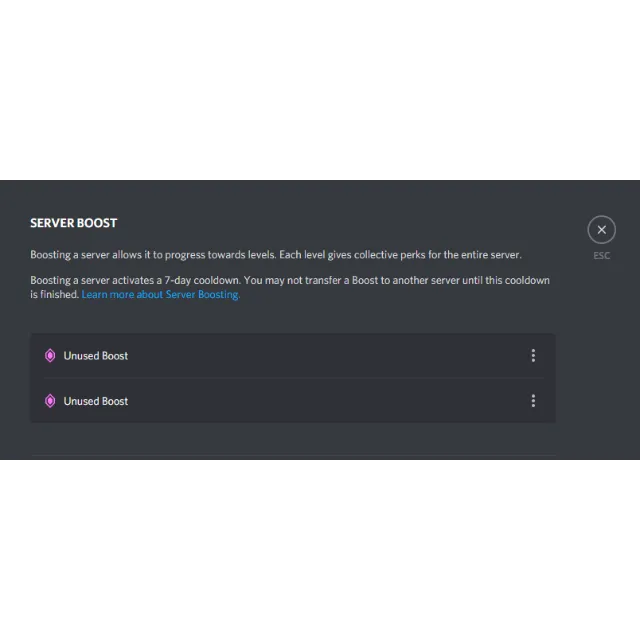Select the second Unused Boost label text
640x640 pixels.
point(96,401)
